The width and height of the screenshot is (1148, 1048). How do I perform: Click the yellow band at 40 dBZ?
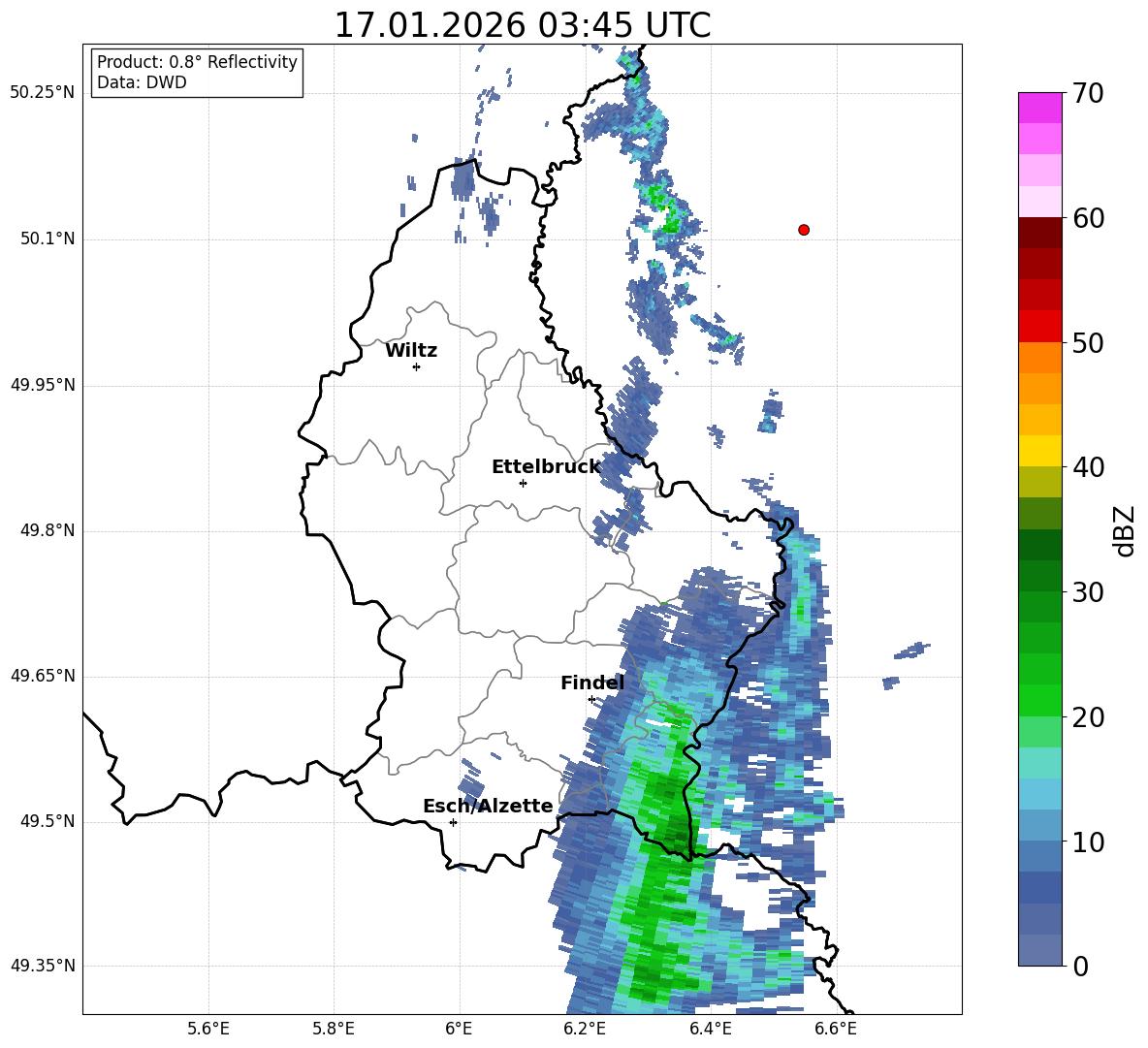(1039, 451)
